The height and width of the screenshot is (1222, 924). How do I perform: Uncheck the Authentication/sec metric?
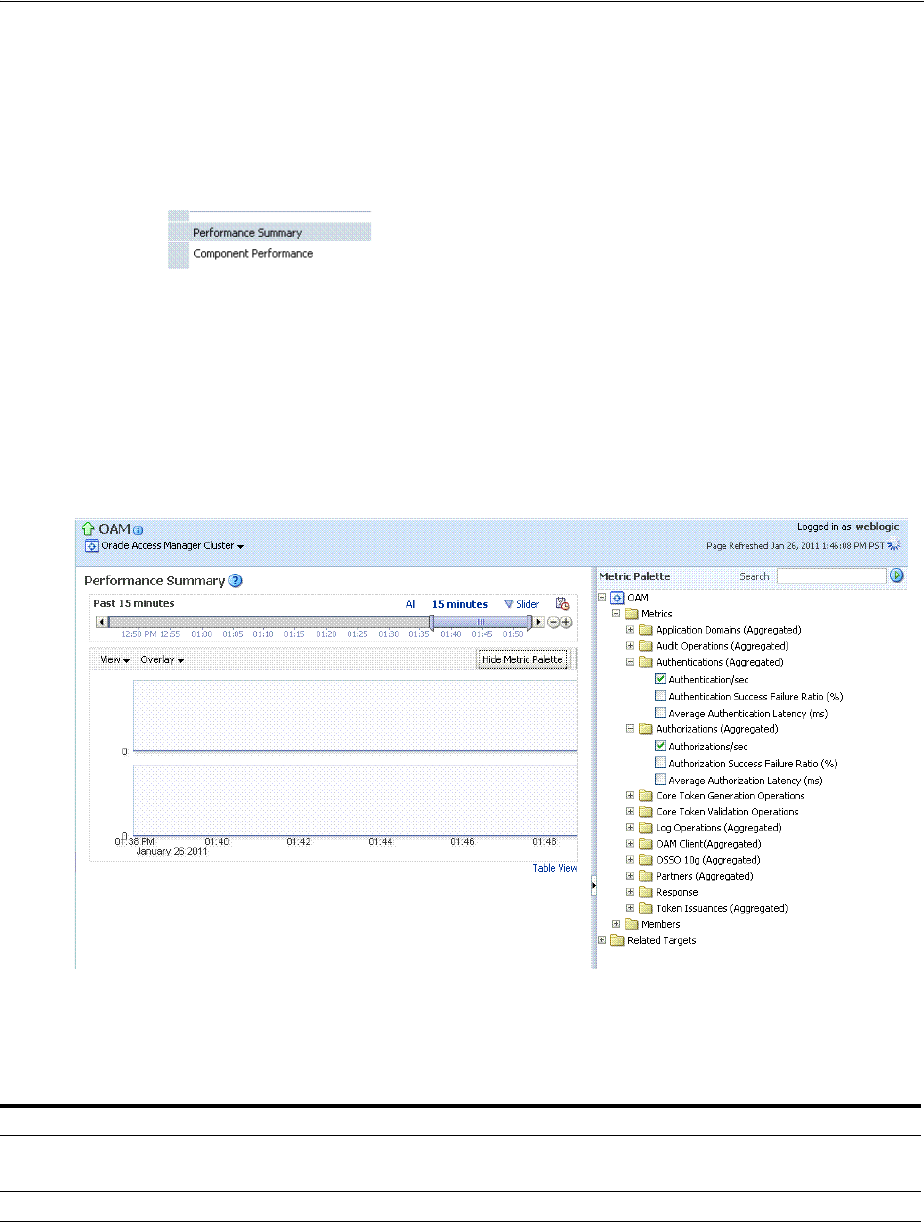click(660, 679)
